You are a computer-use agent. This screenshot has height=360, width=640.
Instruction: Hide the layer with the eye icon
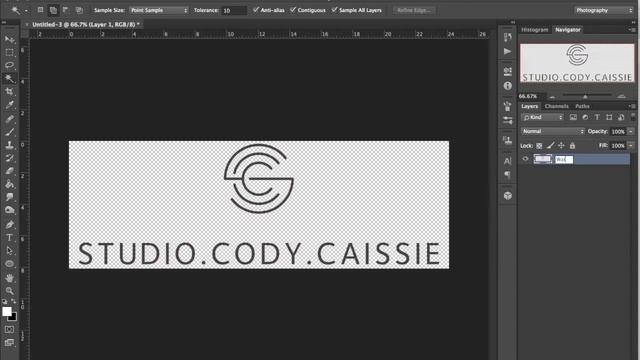[525, 159]
